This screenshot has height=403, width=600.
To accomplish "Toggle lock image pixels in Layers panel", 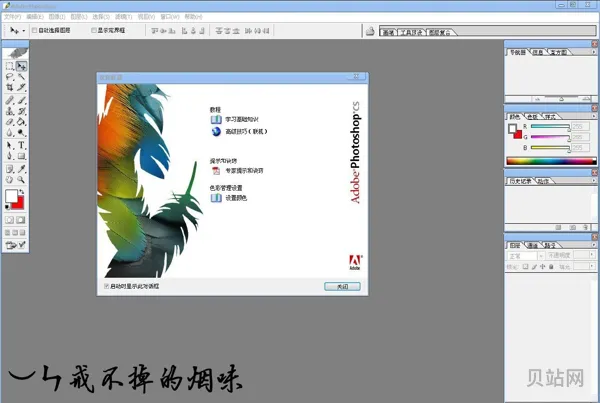I will click(534, 266).
